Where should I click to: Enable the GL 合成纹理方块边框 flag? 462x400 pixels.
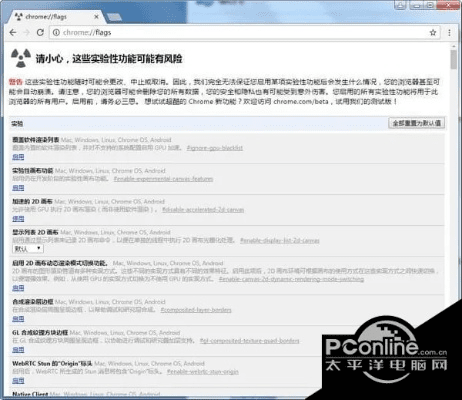tap(18, 350)
